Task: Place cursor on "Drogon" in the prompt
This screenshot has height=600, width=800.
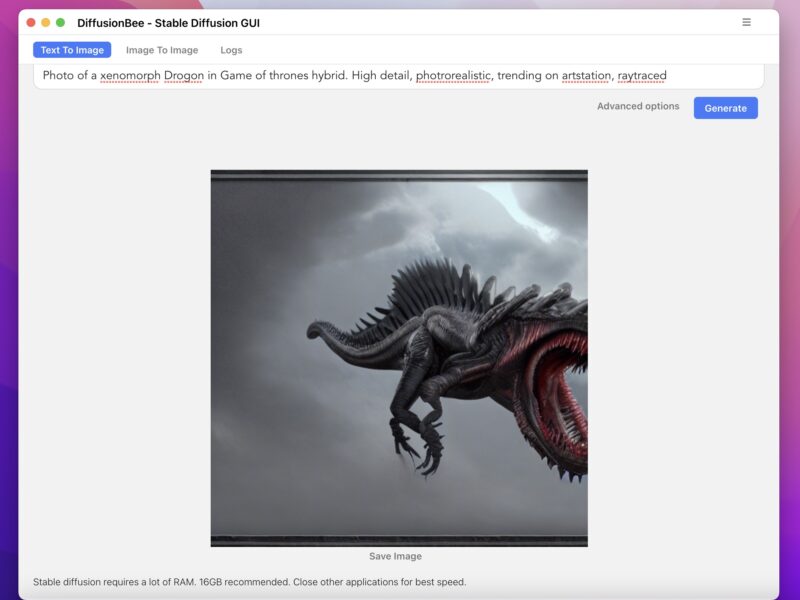Action: click(x=184, y=76)
